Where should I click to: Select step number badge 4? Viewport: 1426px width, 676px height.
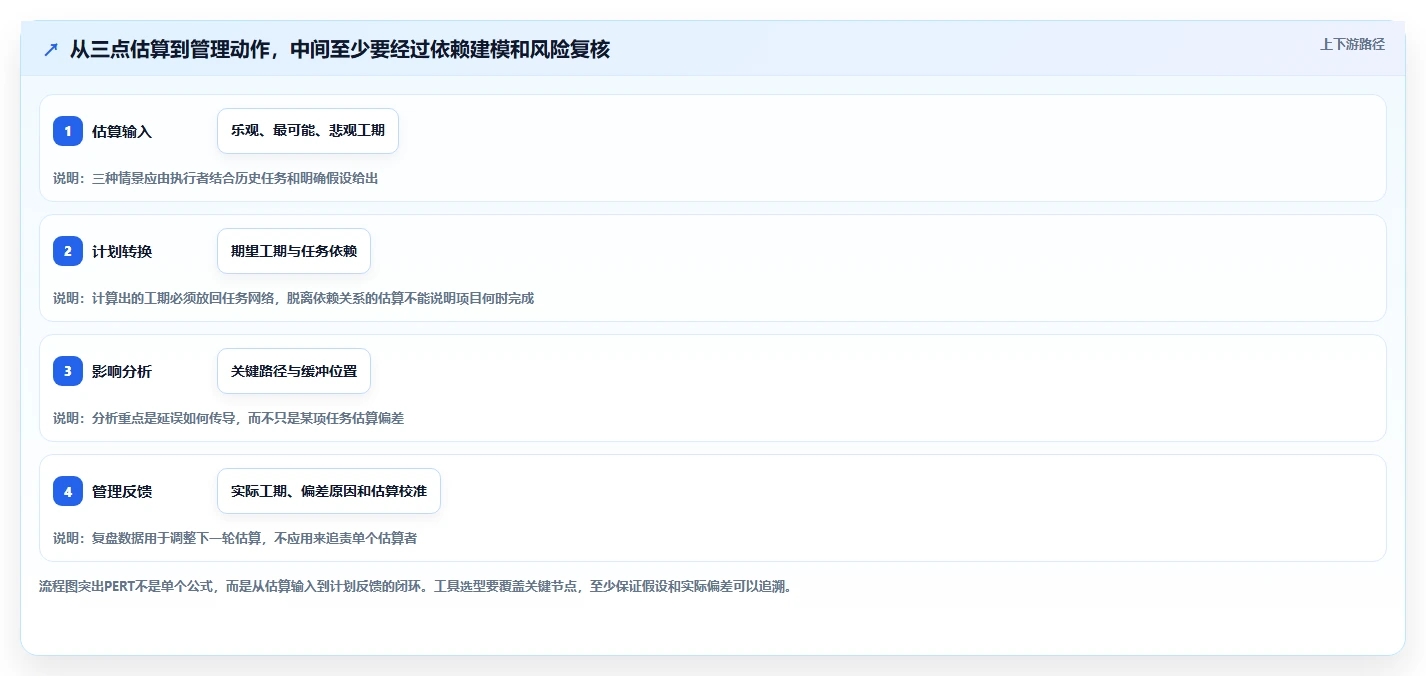click(68, 491)
